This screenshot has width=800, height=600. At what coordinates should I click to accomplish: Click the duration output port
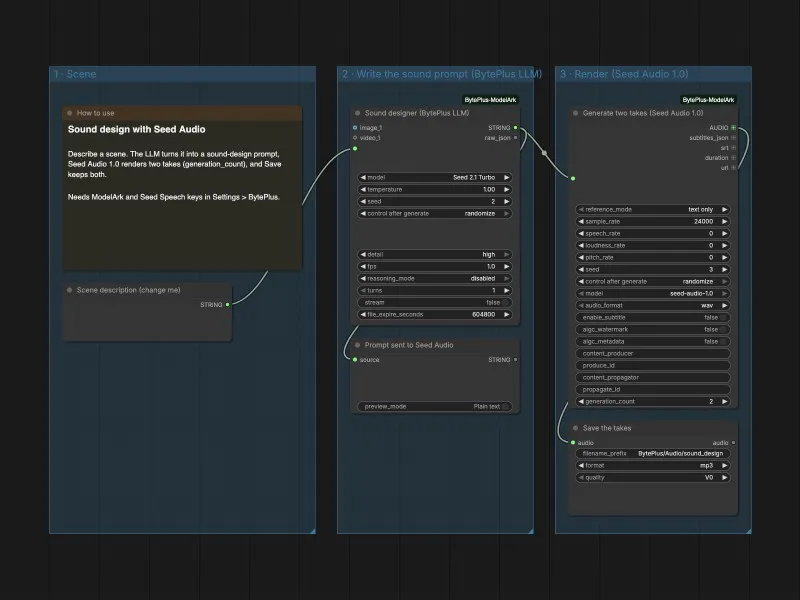734,158
